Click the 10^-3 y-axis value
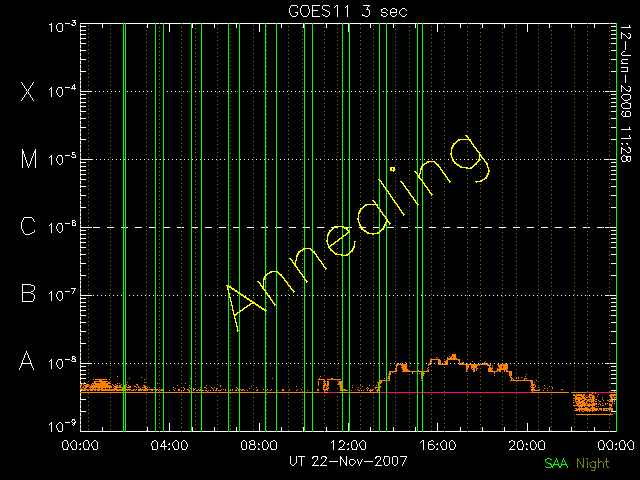This screenshot has height=480, width=640. coord(62,27)
